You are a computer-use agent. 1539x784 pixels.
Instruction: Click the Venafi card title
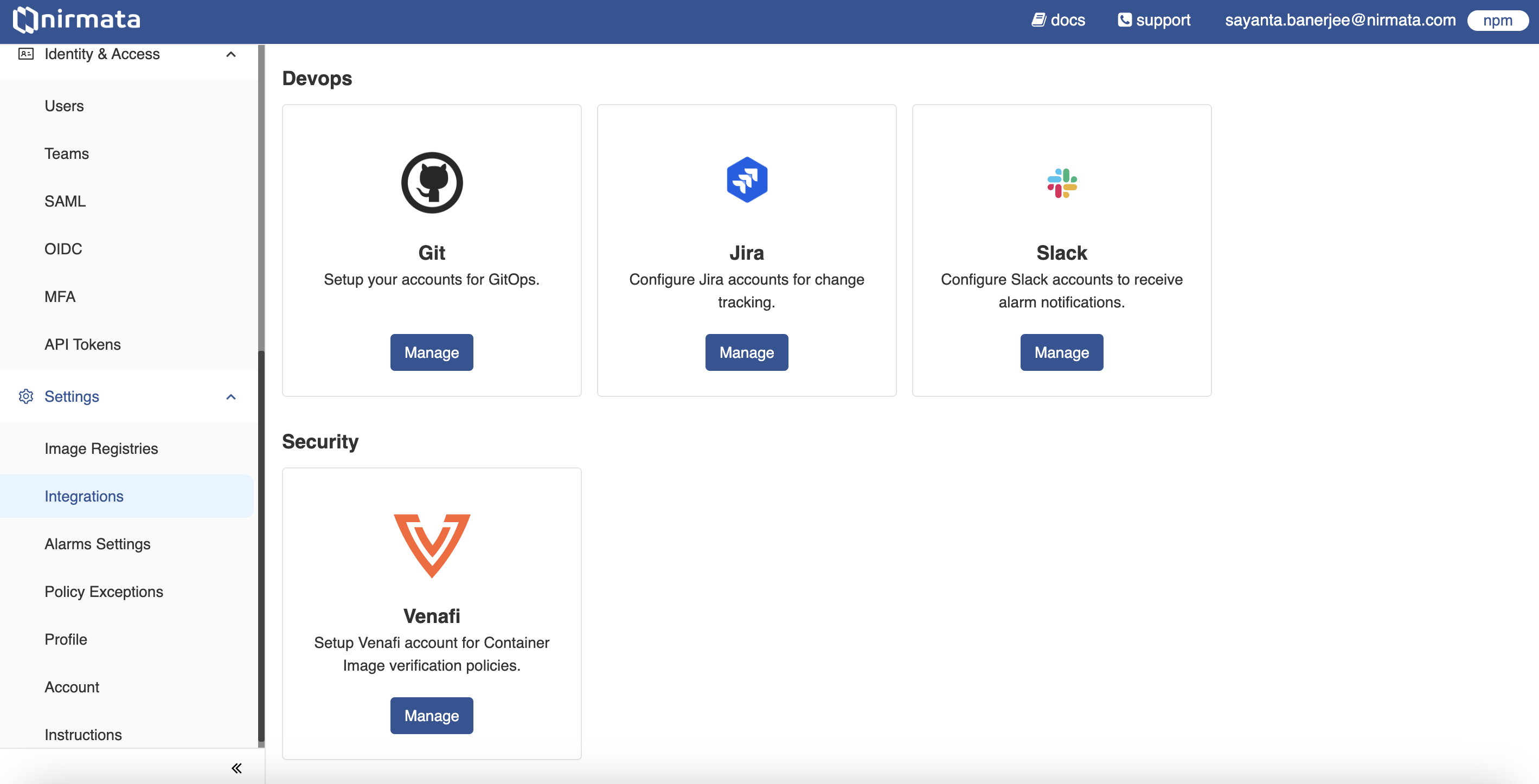tap(431, 615)
